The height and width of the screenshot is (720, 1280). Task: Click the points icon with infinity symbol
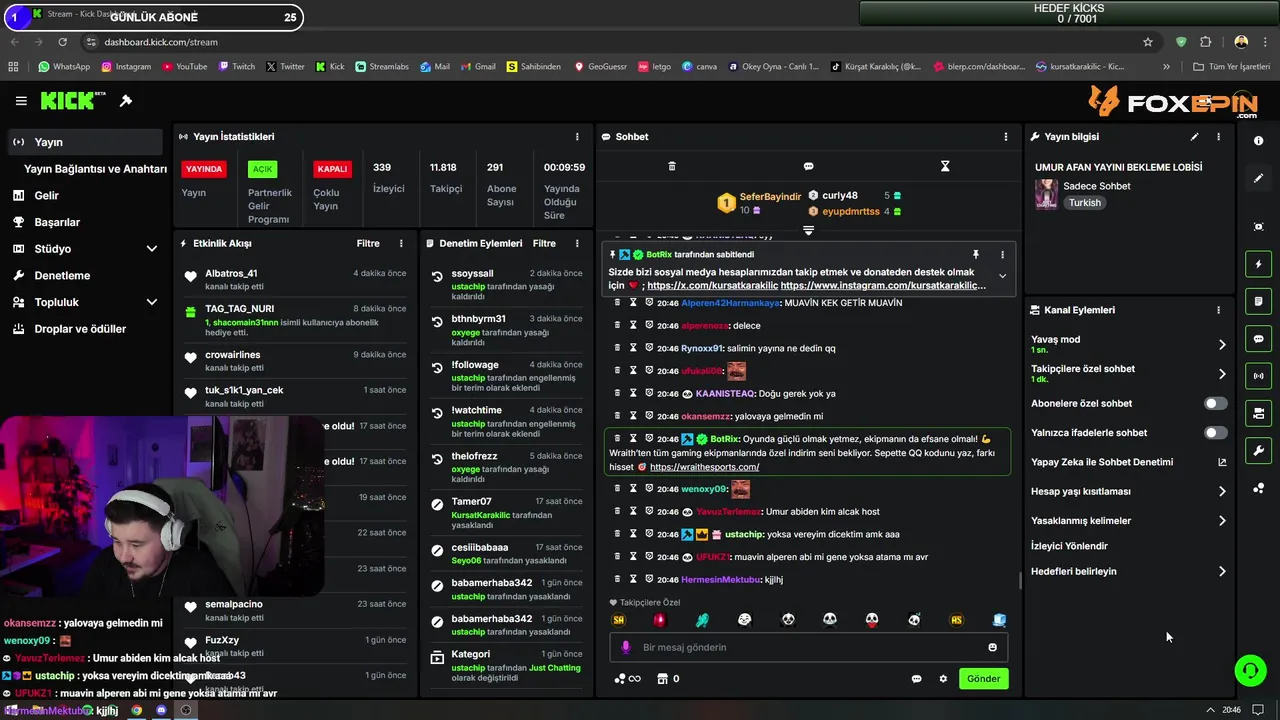(627, 679)
